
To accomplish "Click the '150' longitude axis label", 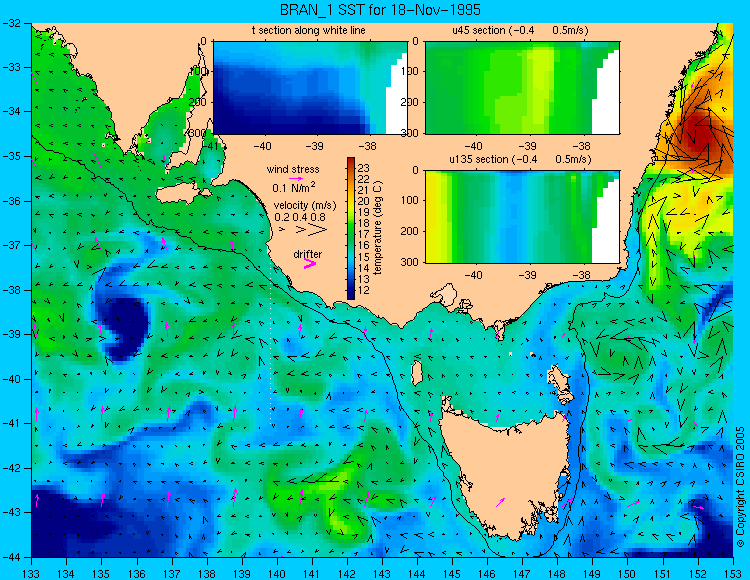I will (x=627, y=574).
